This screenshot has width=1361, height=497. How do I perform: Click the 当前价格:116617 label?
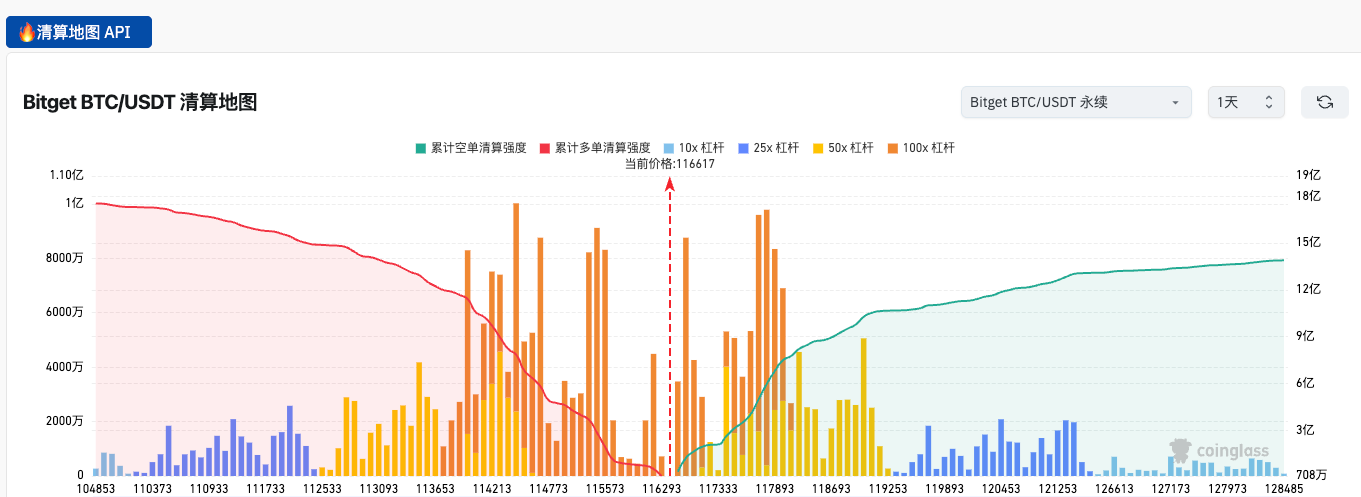[670, 164]
